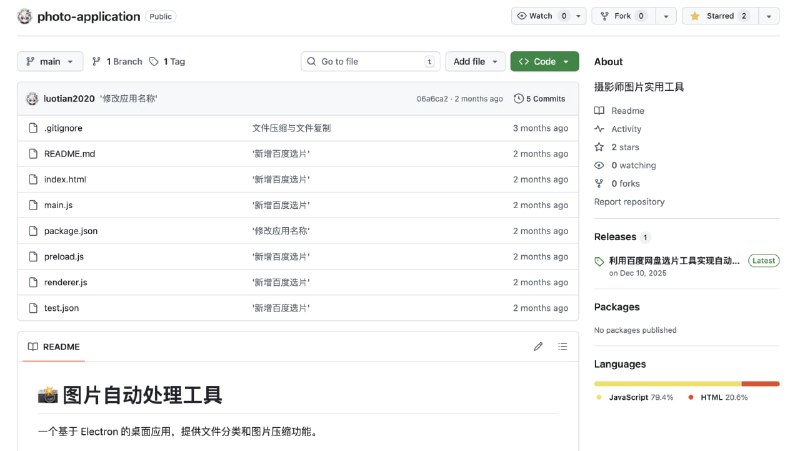Open the Activity link in About

(x=626, y=129)
